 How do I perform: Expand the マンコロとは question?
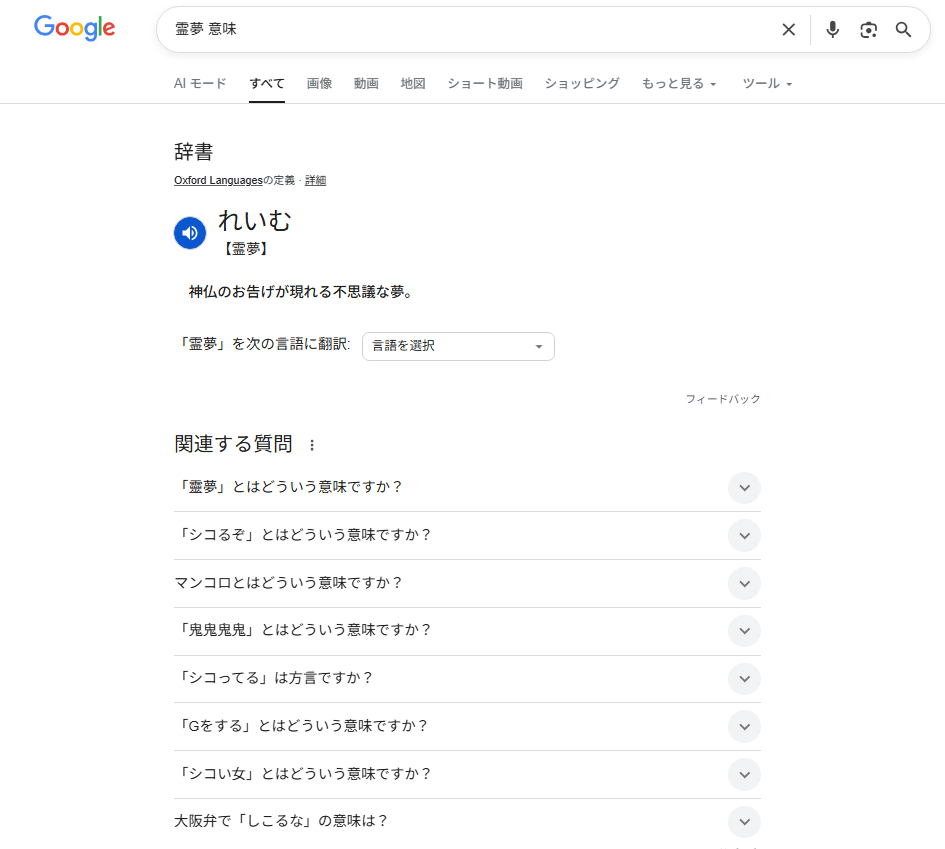point(744,583)
